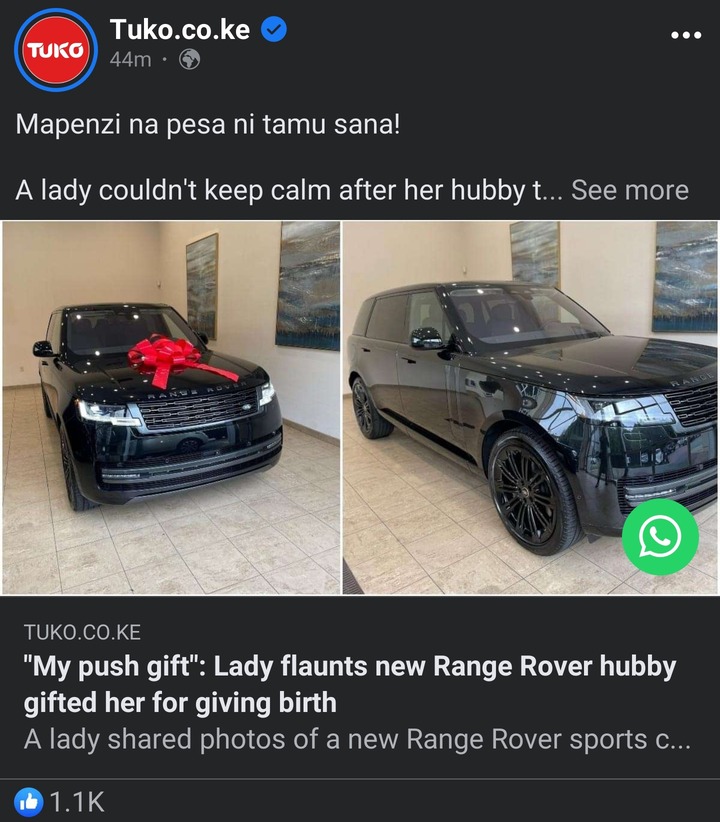
Task: Click the blue verified badge checkmark
Action: click(274, 29)
